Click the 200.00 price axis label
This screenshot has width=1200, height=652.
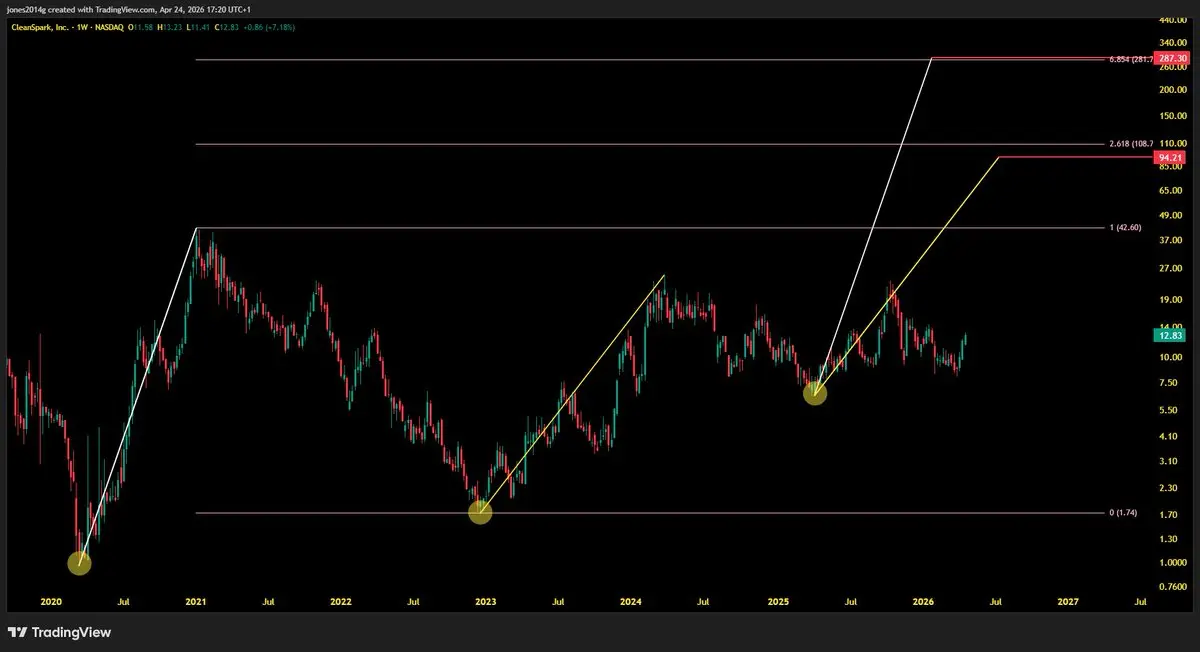[1171, 90]
